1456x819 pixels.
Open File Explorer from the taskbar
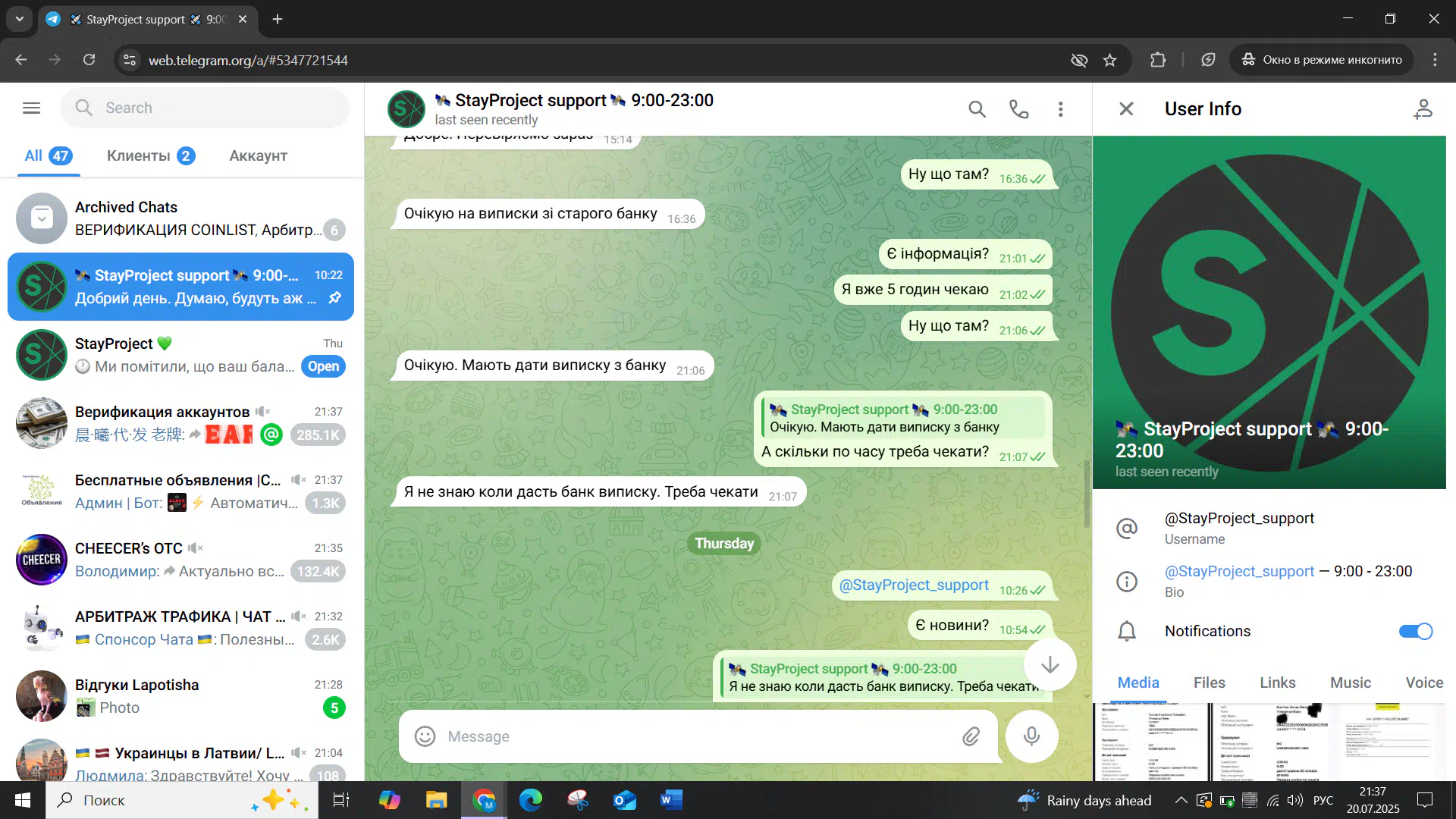pos(436,800)
